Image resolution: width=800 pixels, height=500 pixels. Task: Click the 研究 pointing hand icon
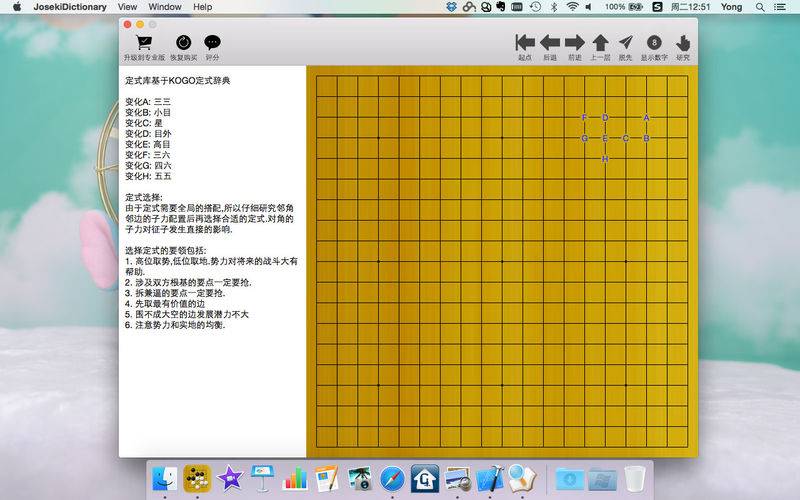click(683, 43)
